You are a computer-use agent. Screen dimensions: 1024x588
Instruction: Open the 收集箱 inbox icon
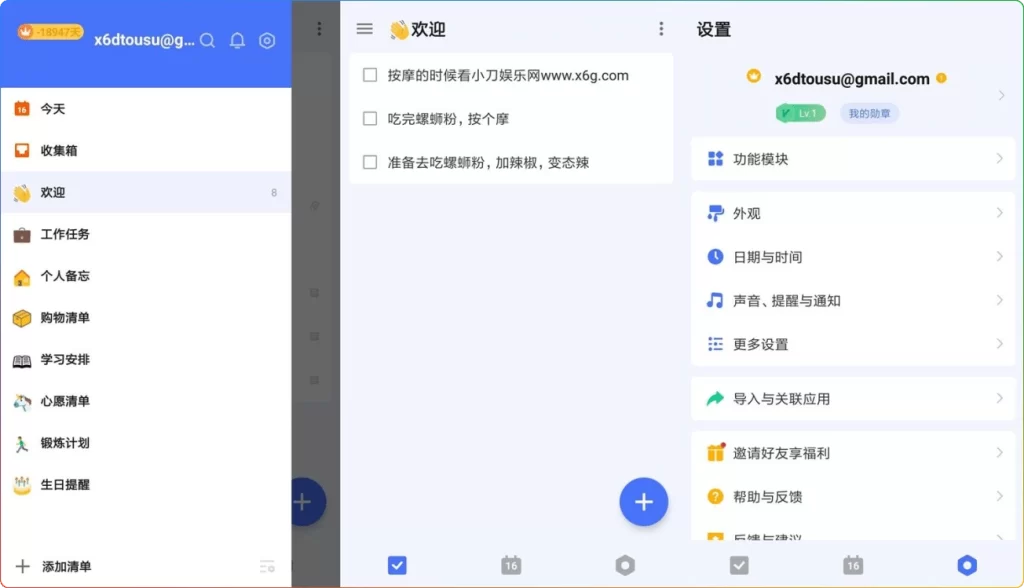tap(20, 150)
